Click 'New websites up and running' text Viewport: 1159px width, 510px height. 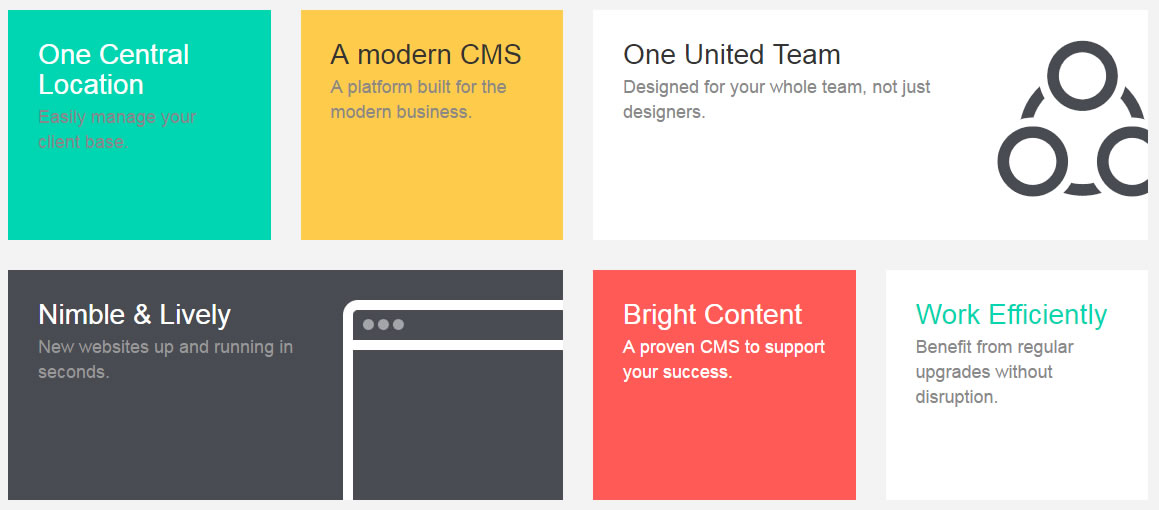click(x=166, y=359)
